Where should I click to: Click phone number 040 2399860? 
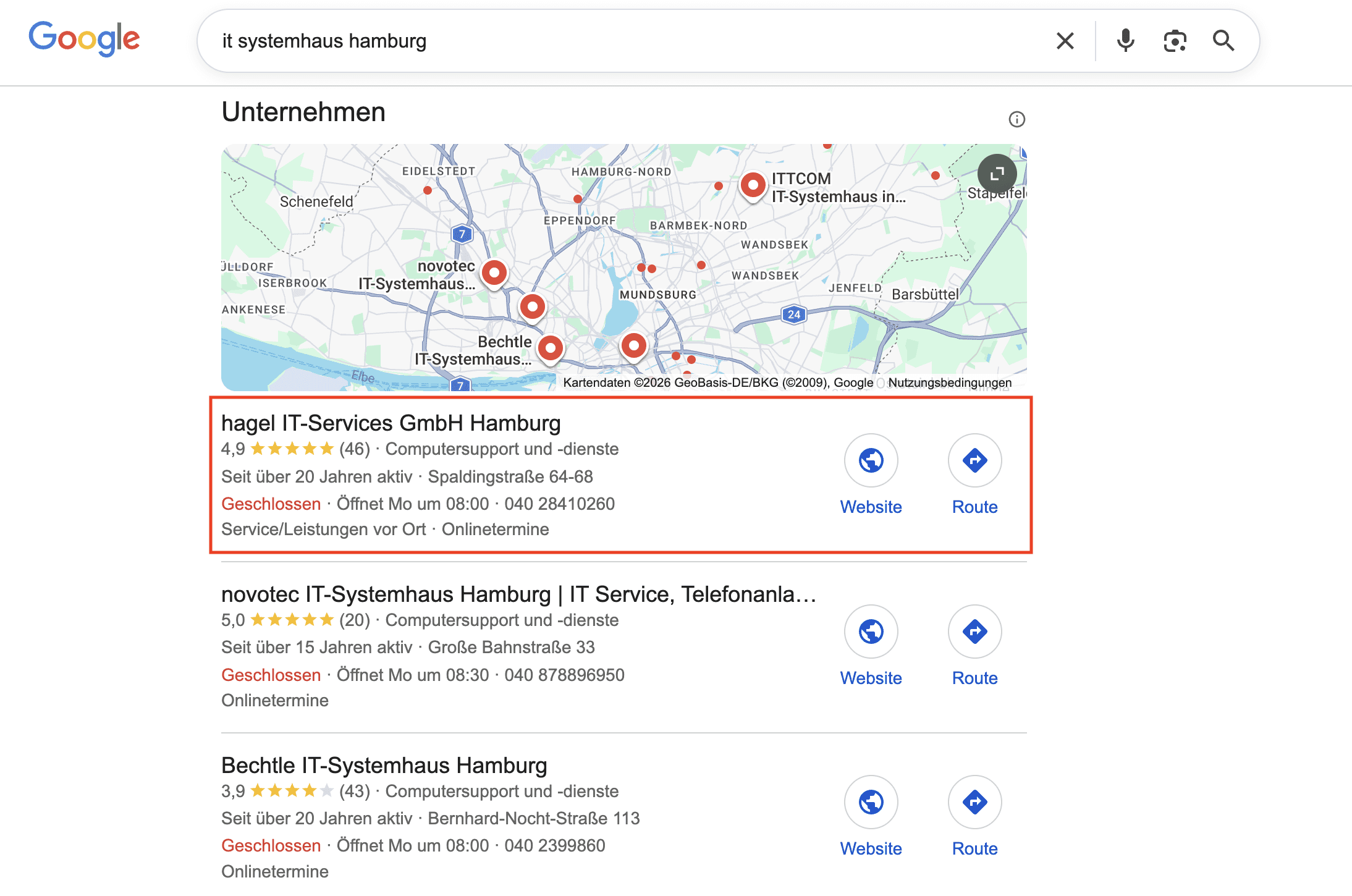[x=555, y=846]
